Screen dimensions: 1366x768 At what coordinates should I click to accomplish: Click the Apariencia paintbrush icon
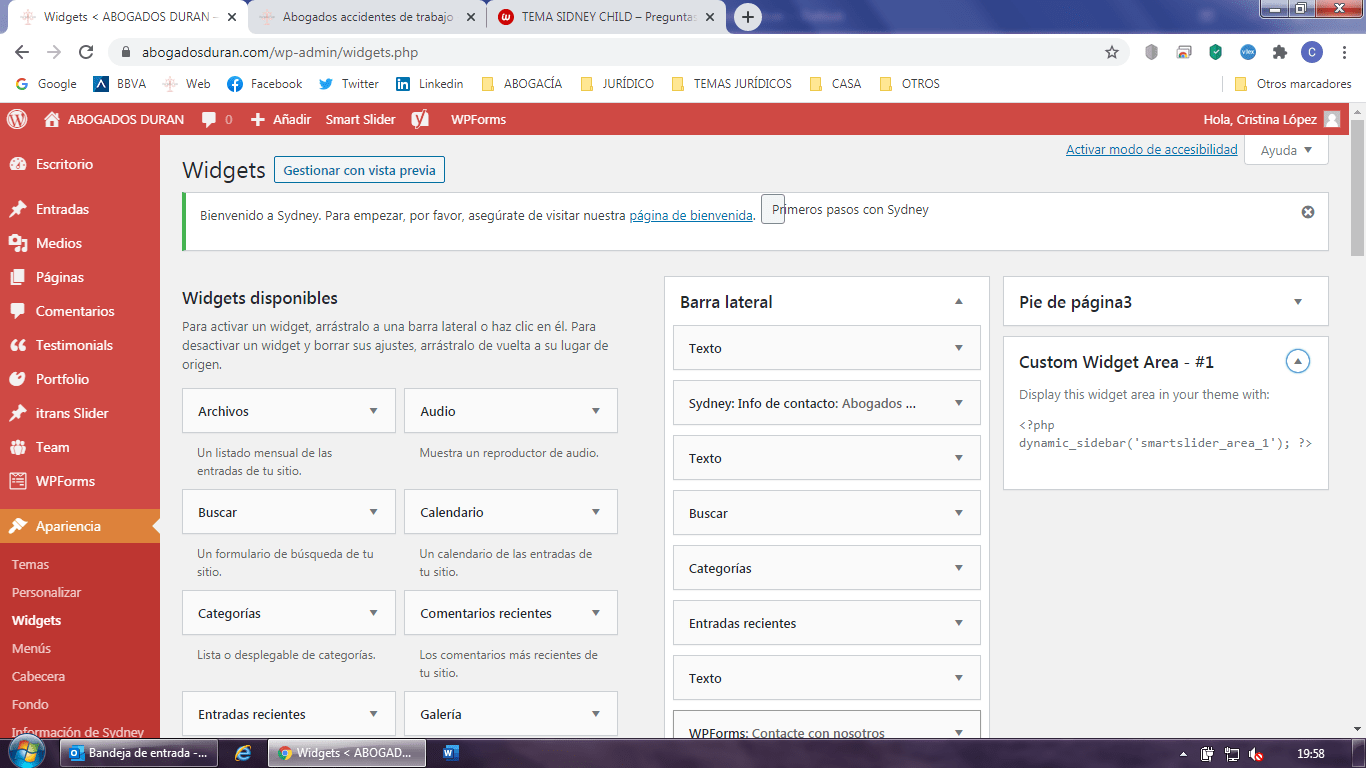point(17,526)
